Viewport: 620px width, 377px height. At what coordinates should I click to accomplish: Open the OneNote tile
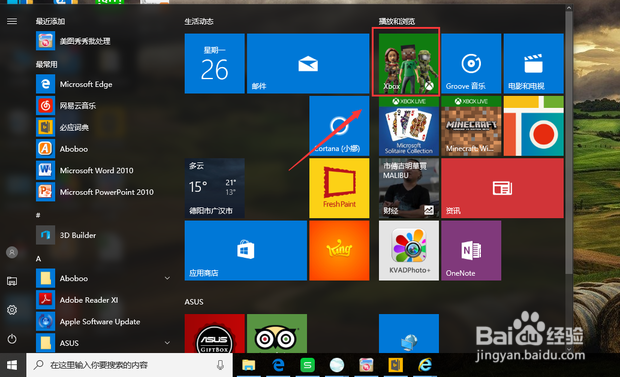pyautogui.click(x=471, y=250)
